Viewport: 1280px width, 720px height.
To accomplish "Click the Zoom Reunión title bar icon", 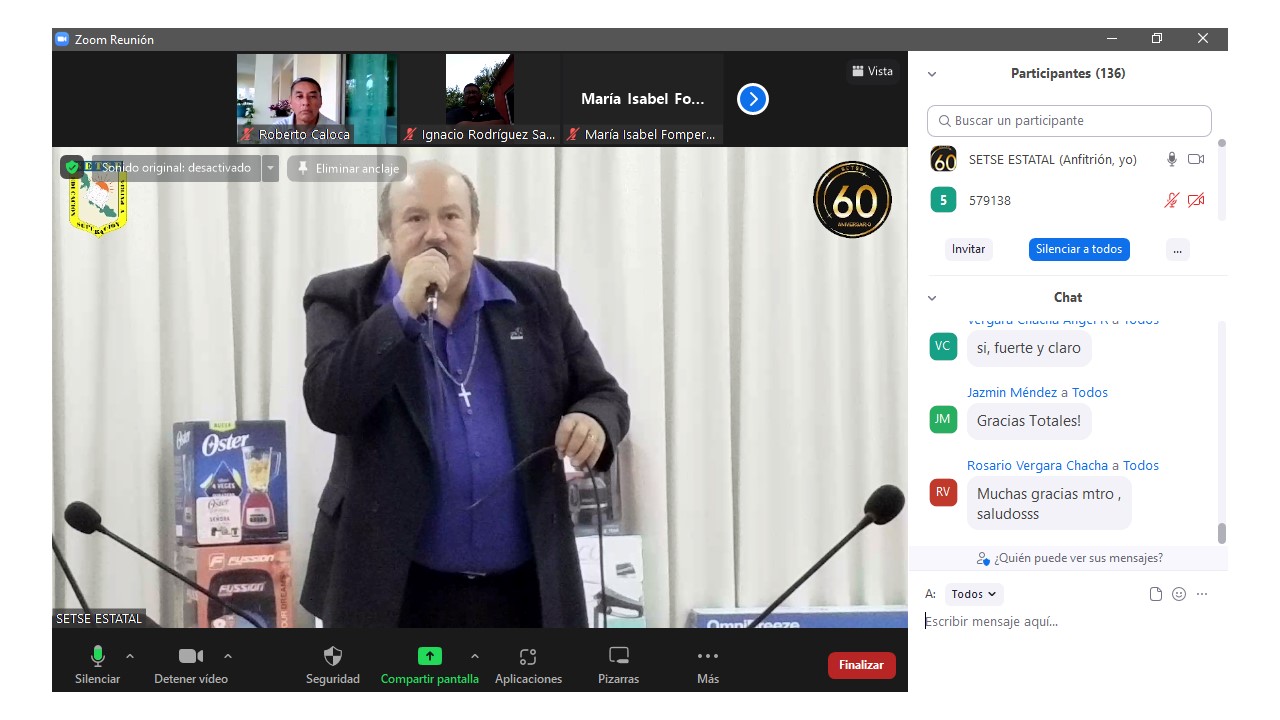I will coord(61,39).
